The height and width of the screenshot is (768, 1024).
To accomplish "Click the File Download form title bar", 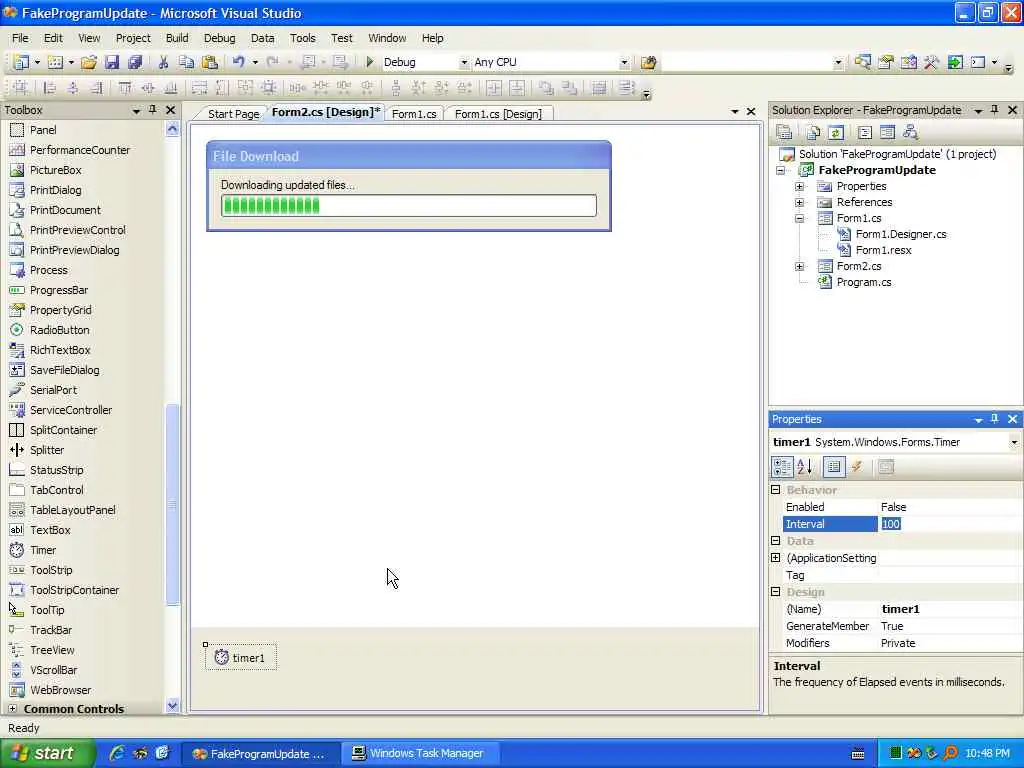I will pyautogui.click(x=409, y=156).
